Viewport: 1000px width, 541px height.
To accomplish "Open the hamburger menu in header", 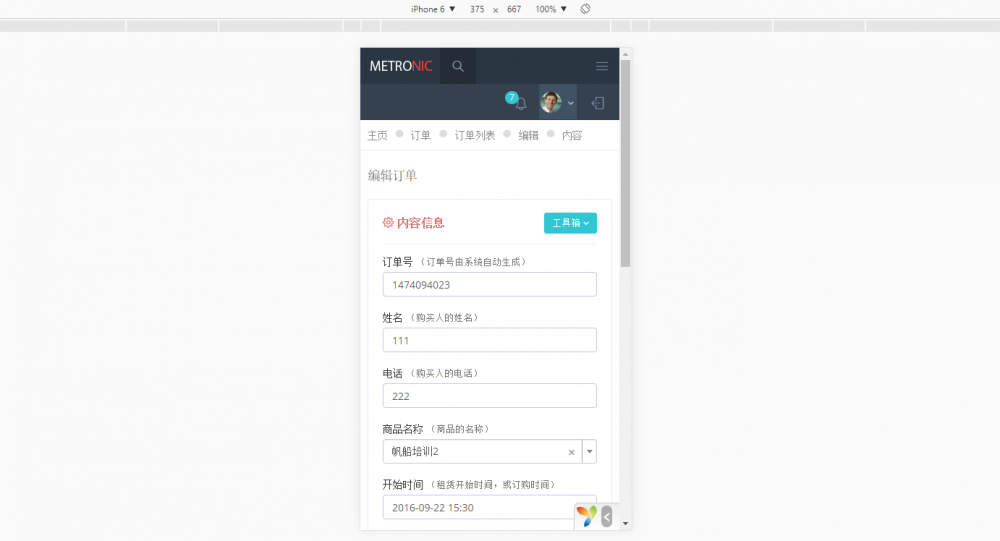I will (x=601, y=66).
